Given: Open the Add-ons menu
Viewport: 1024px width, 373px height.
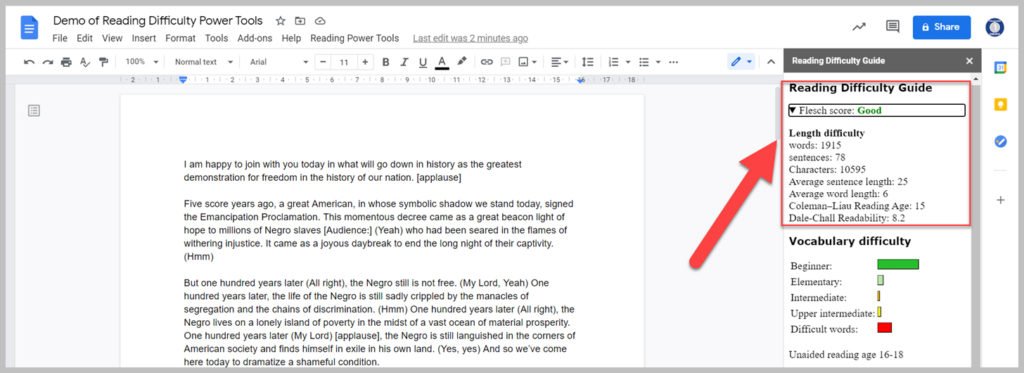Looking at the screenshot, I should pyautogui.click(x=255, y=38).
